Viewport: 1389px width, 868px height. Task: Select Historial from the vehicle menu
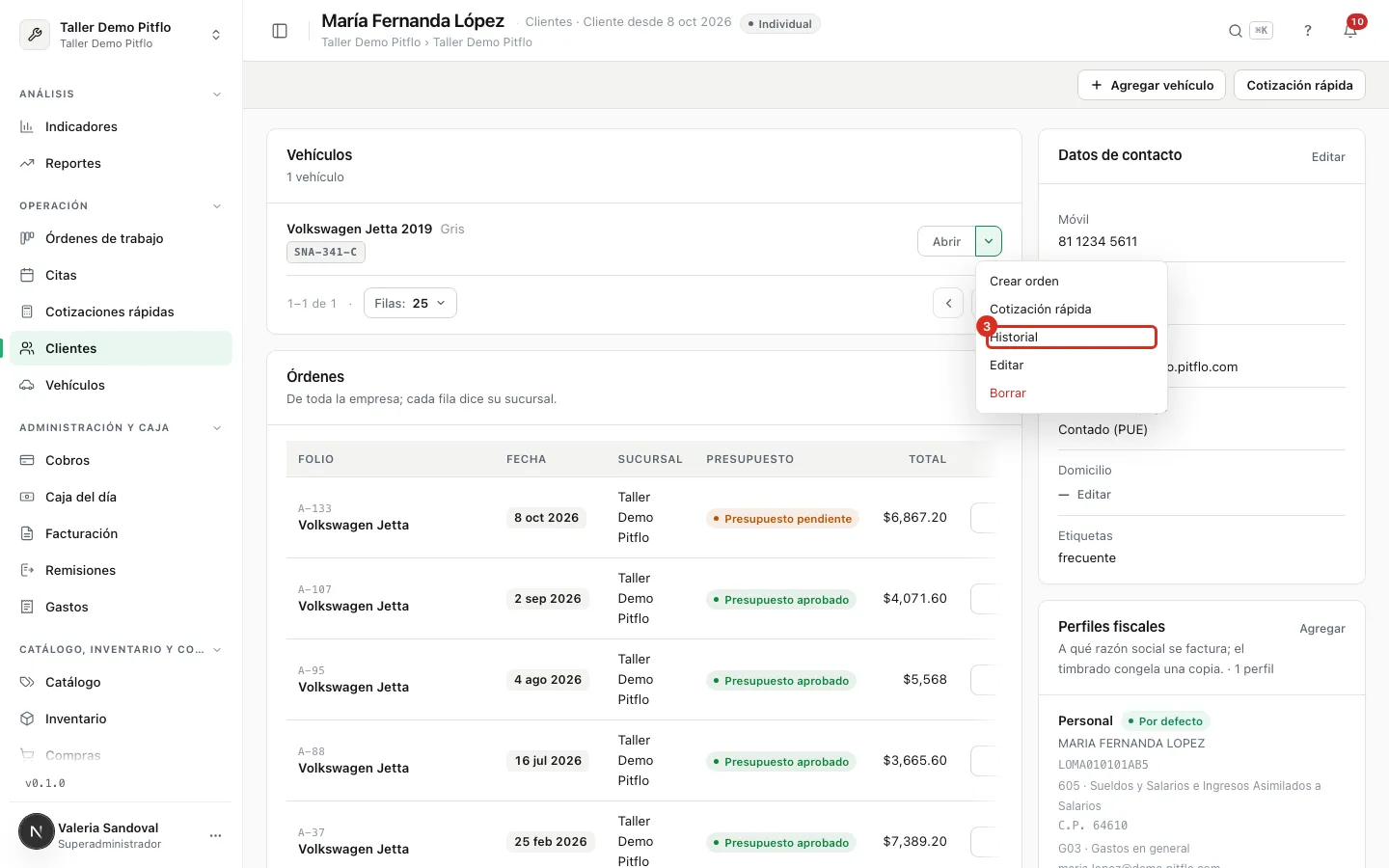click(1072, 337)
